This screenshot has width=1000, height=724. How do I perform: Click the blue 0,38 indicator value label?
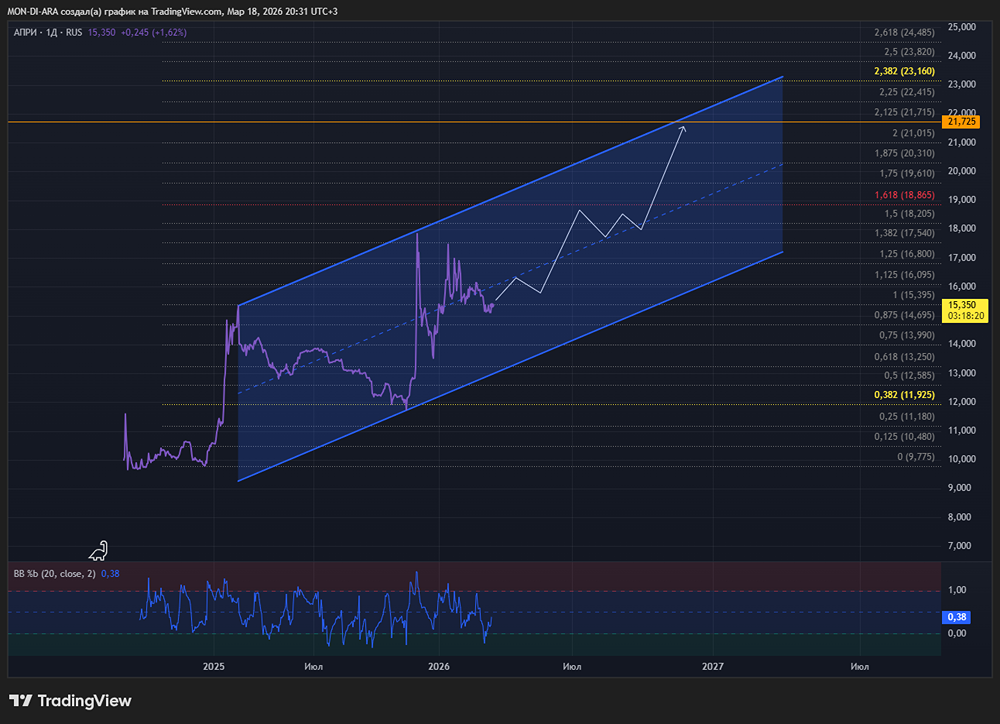[x=957, y=617]
